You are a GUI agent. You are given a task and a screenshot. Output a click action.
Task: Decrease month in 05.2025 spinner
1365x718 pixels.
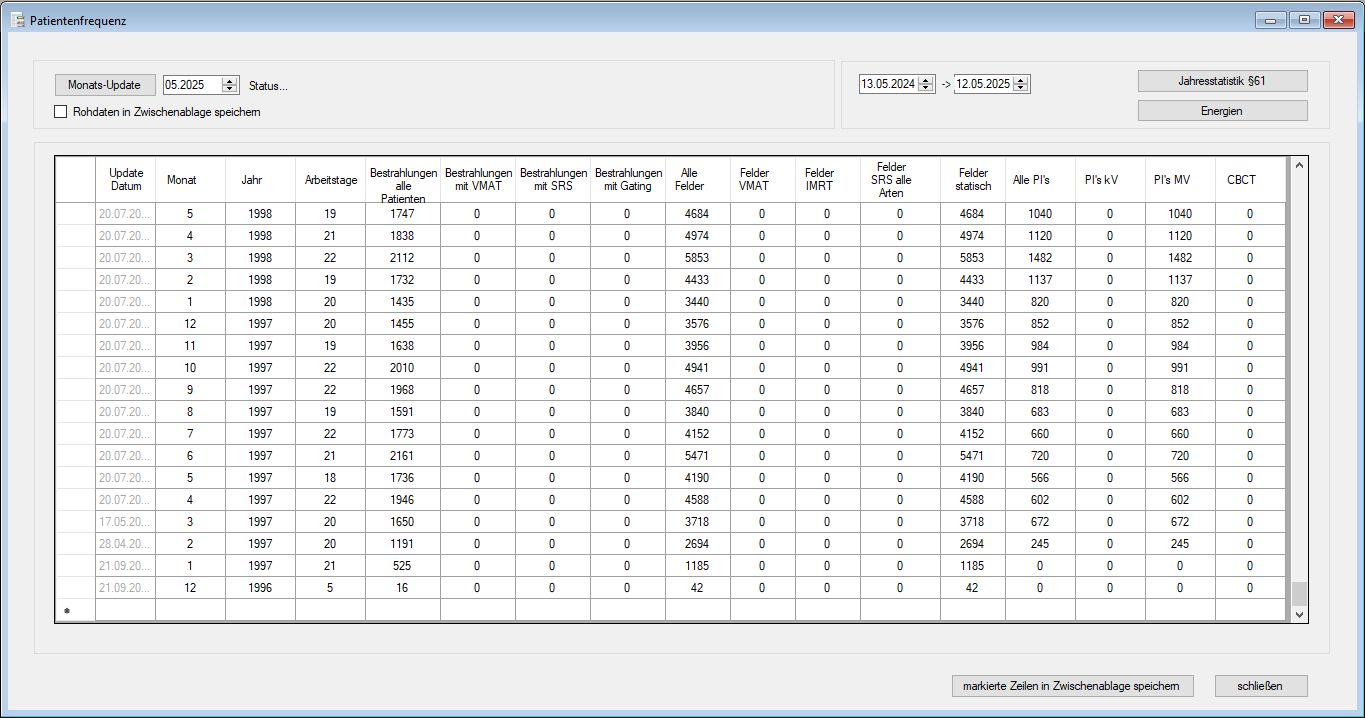(230, 89)
